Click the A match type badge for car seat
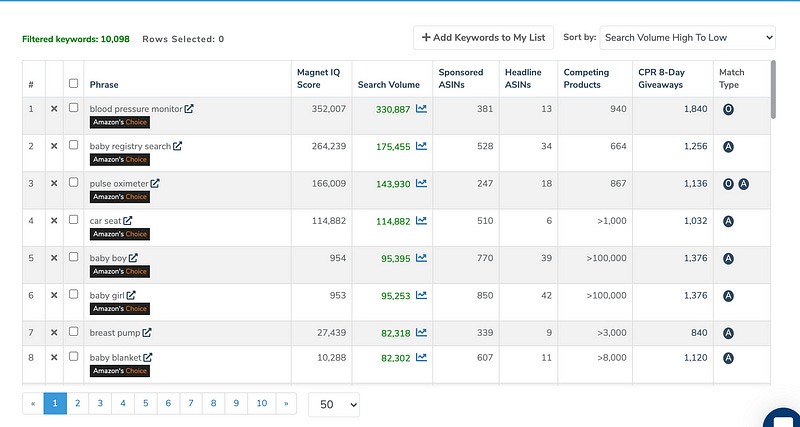Image resolution: width=800 pixels, height=427 pixels. tap(728, 221)
